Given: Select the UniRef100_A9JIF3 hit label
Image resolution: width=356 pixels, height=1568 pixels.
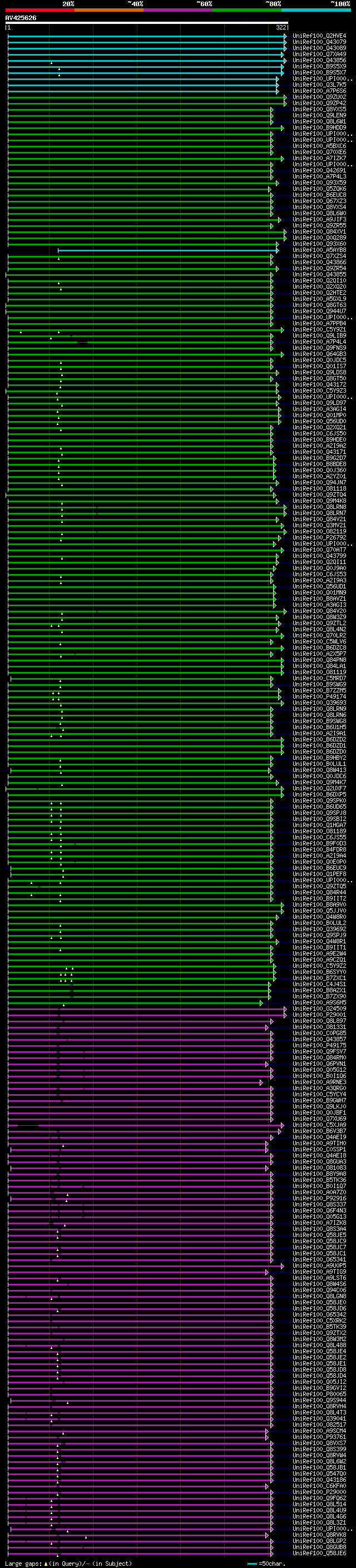Looking at the screenshot, I should pyautogui.click(x=319, y=220).
